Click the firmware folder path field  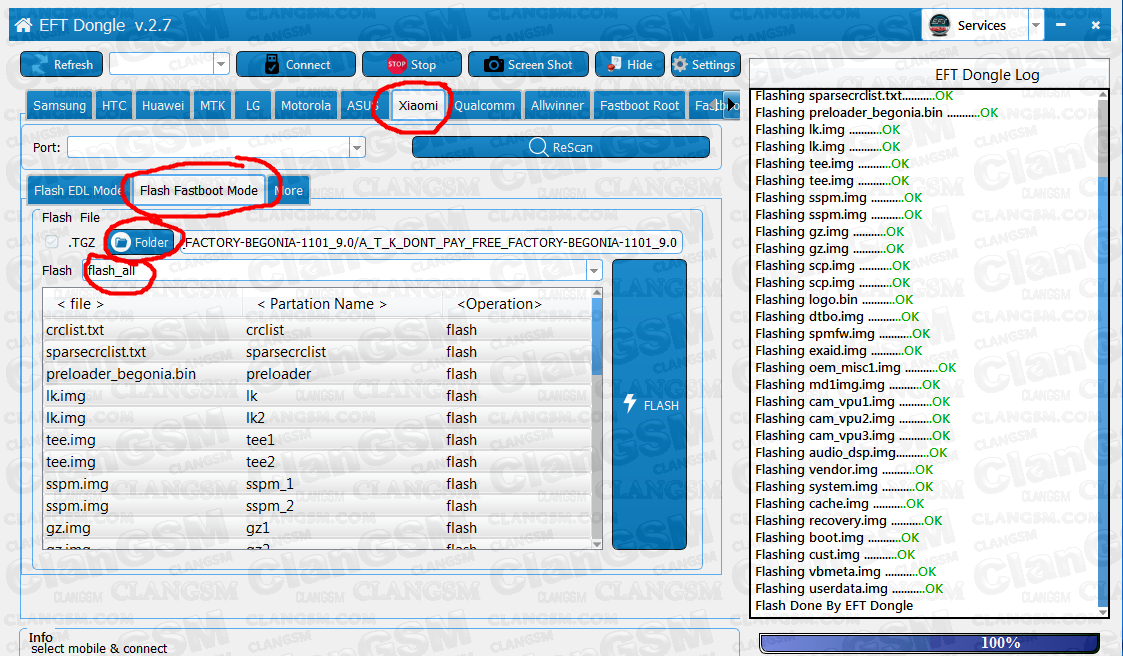click(x=431, y=242)
